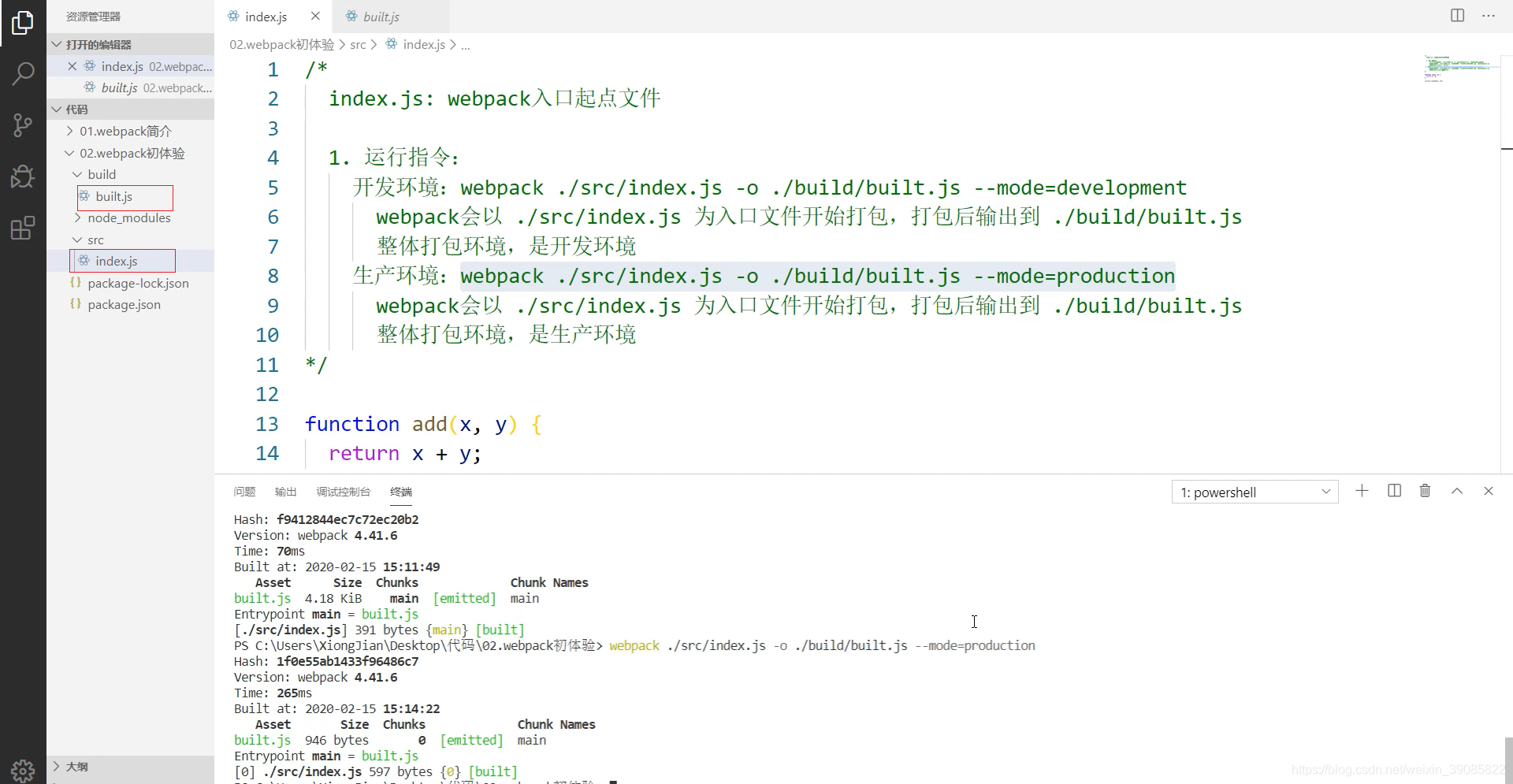Open index.js in the src folder

pyautogui.click(x=130, y=261)
